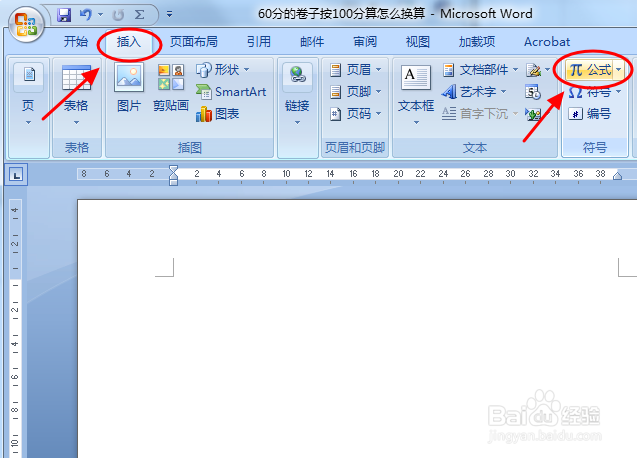Open the 审阅 tab

(365, 41)
